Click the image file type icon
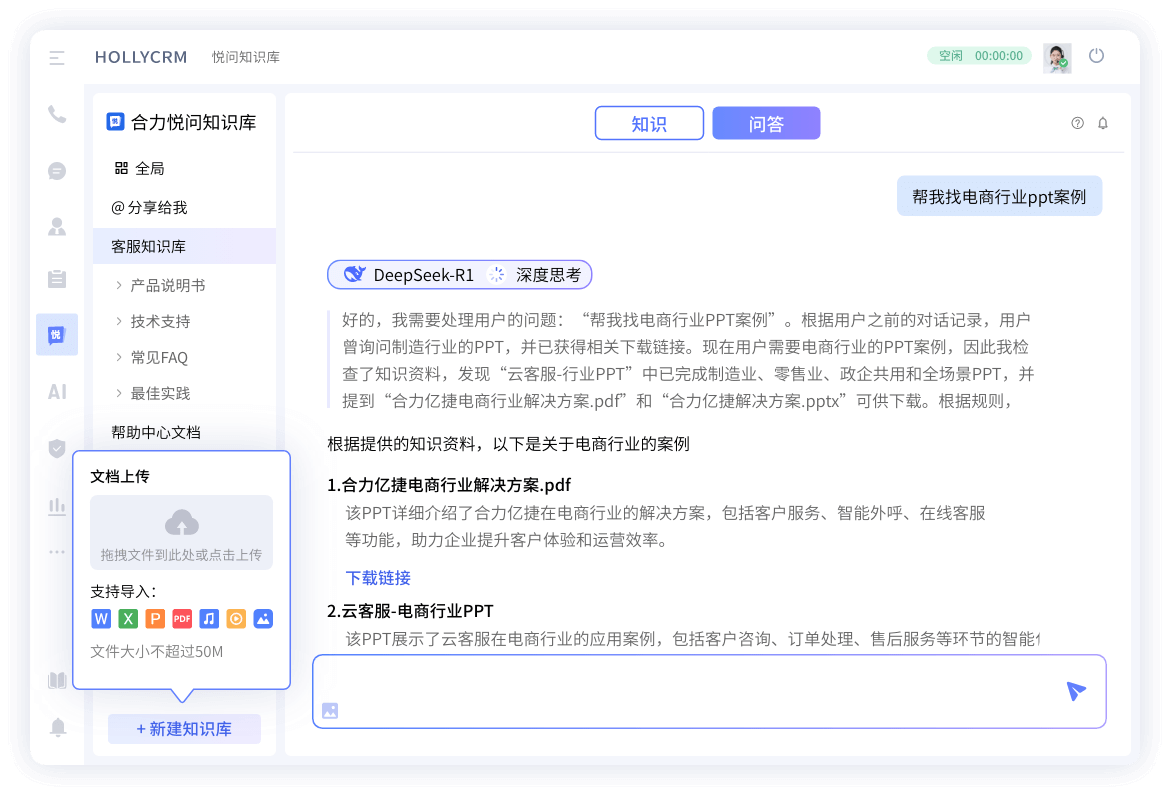The image size is (1170, 795). 263,619
